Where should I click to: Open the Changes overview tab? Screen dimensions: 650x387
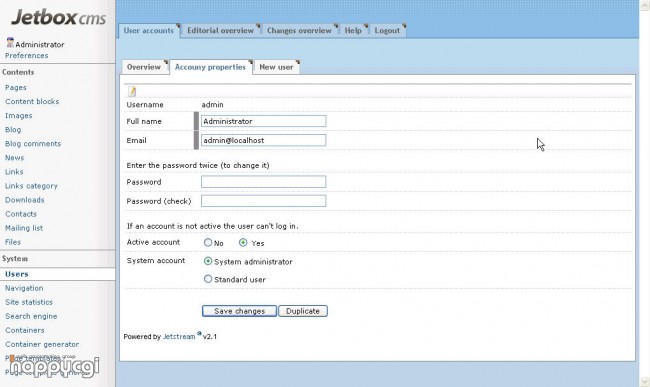coord(299,31)
